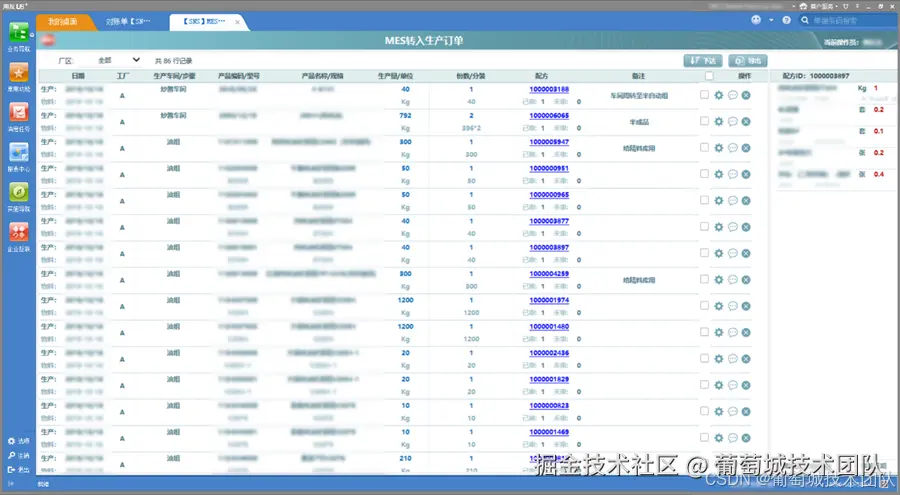The width and height of the screenshot is (900, 495).
Task: Check the box for recipe 1000003877 row
Action: click(x=704, y=227)
